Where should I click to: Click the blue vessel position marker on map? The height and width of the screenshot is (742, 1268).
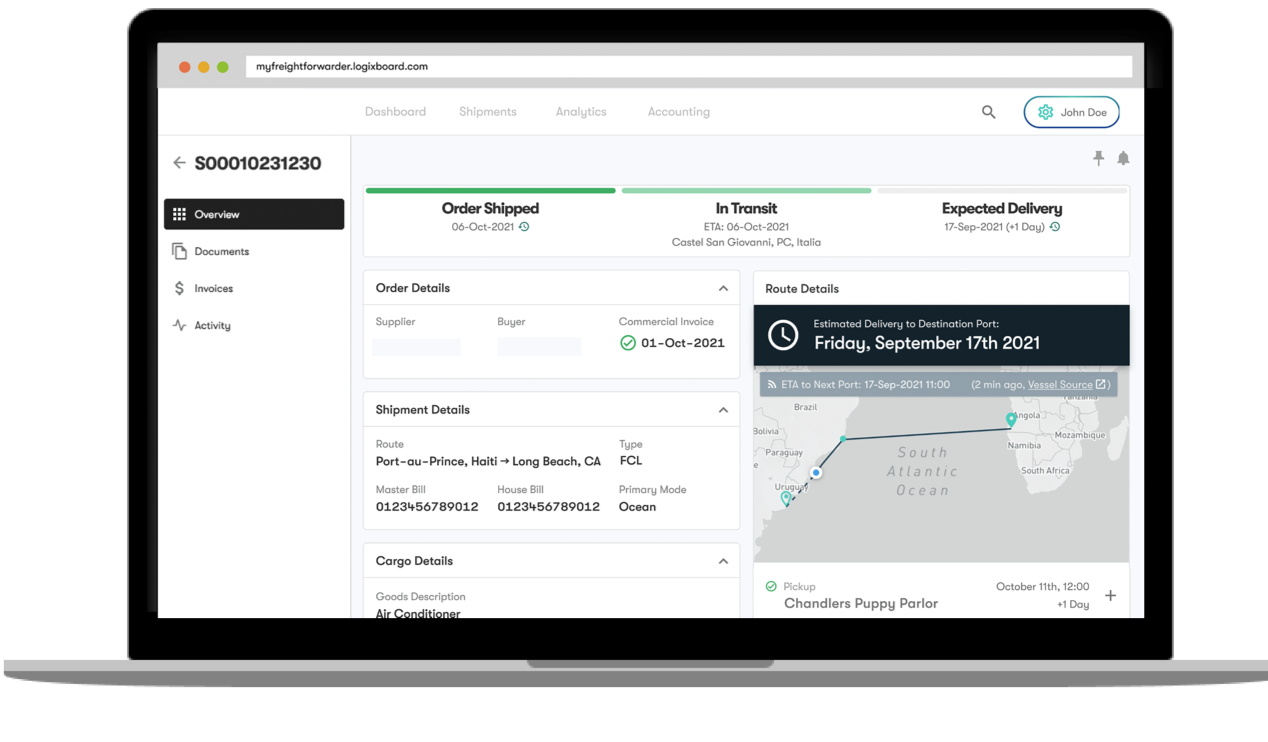pyautogui.click(x=817, y=473)
